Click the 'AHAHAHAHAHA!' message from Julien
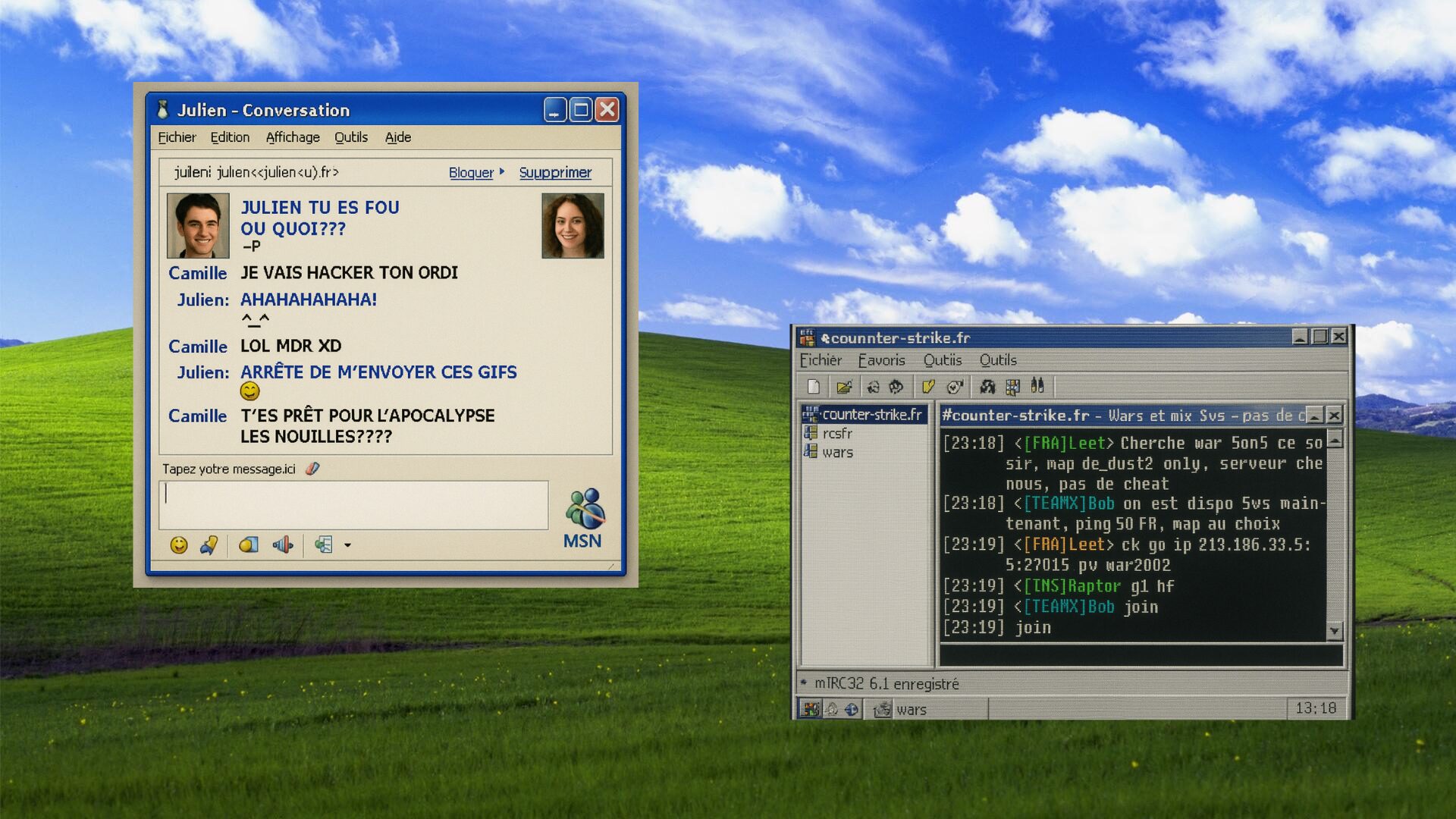This screenshot has width=1456, height=819. (x=308, y=300)
